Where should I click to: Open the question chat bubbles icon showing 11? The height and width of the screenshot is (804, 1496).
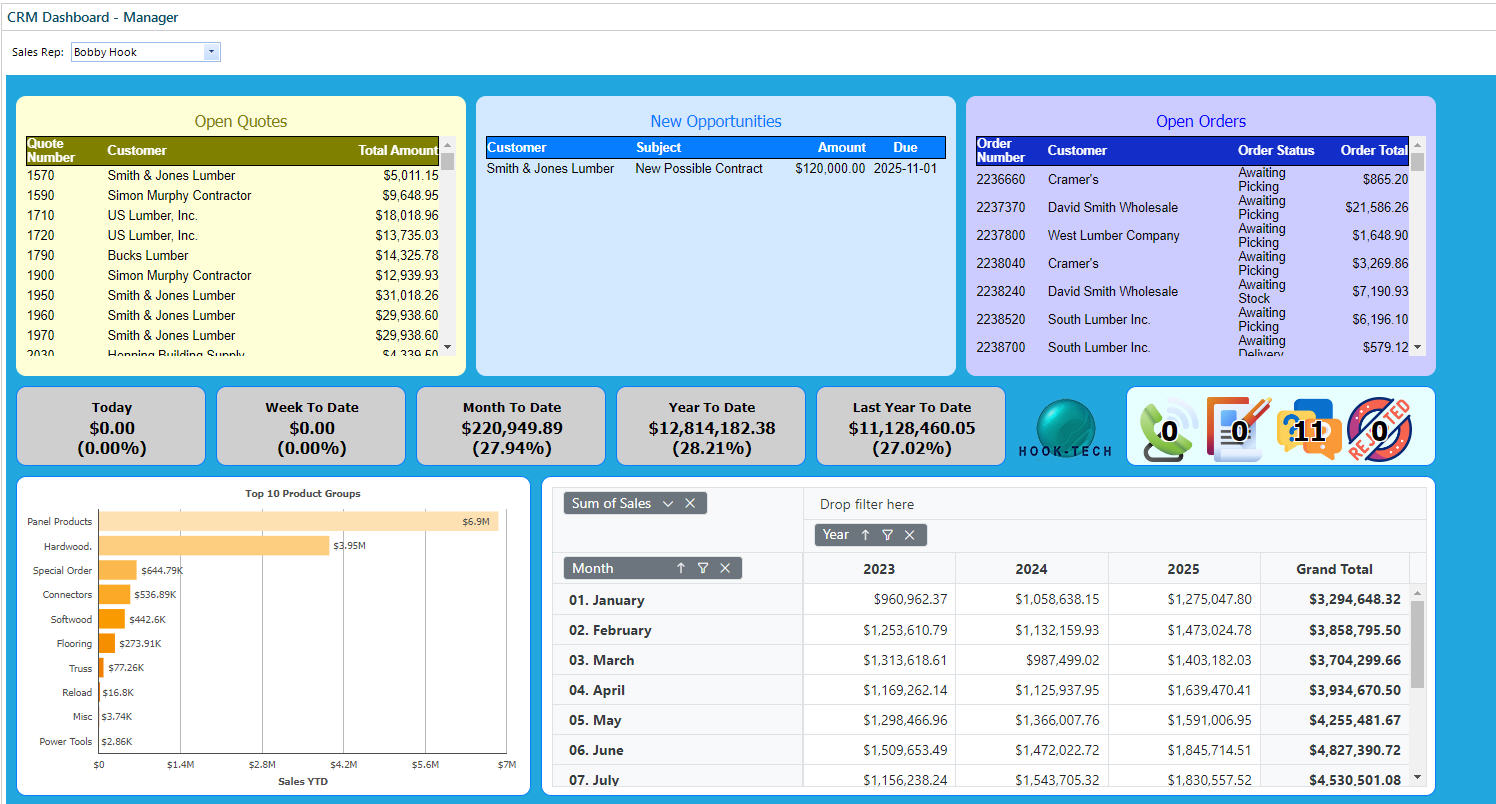1309,430
